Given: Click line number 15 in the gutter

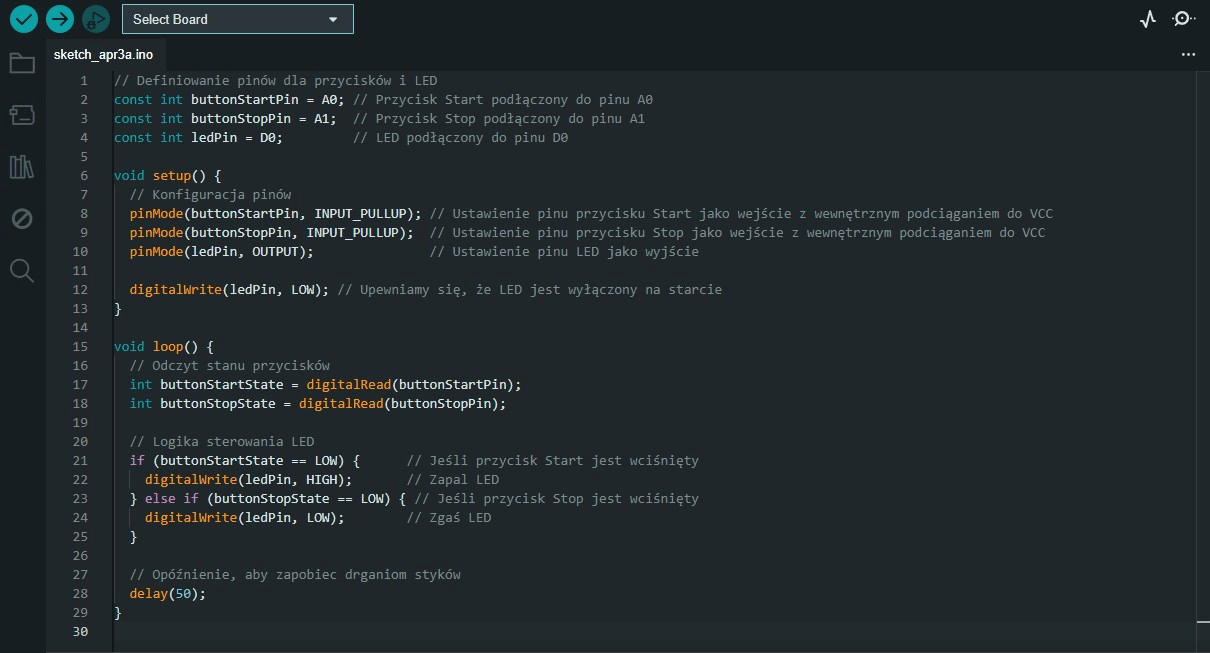Looking at the screenshot, I should click(x=81, y=347).
